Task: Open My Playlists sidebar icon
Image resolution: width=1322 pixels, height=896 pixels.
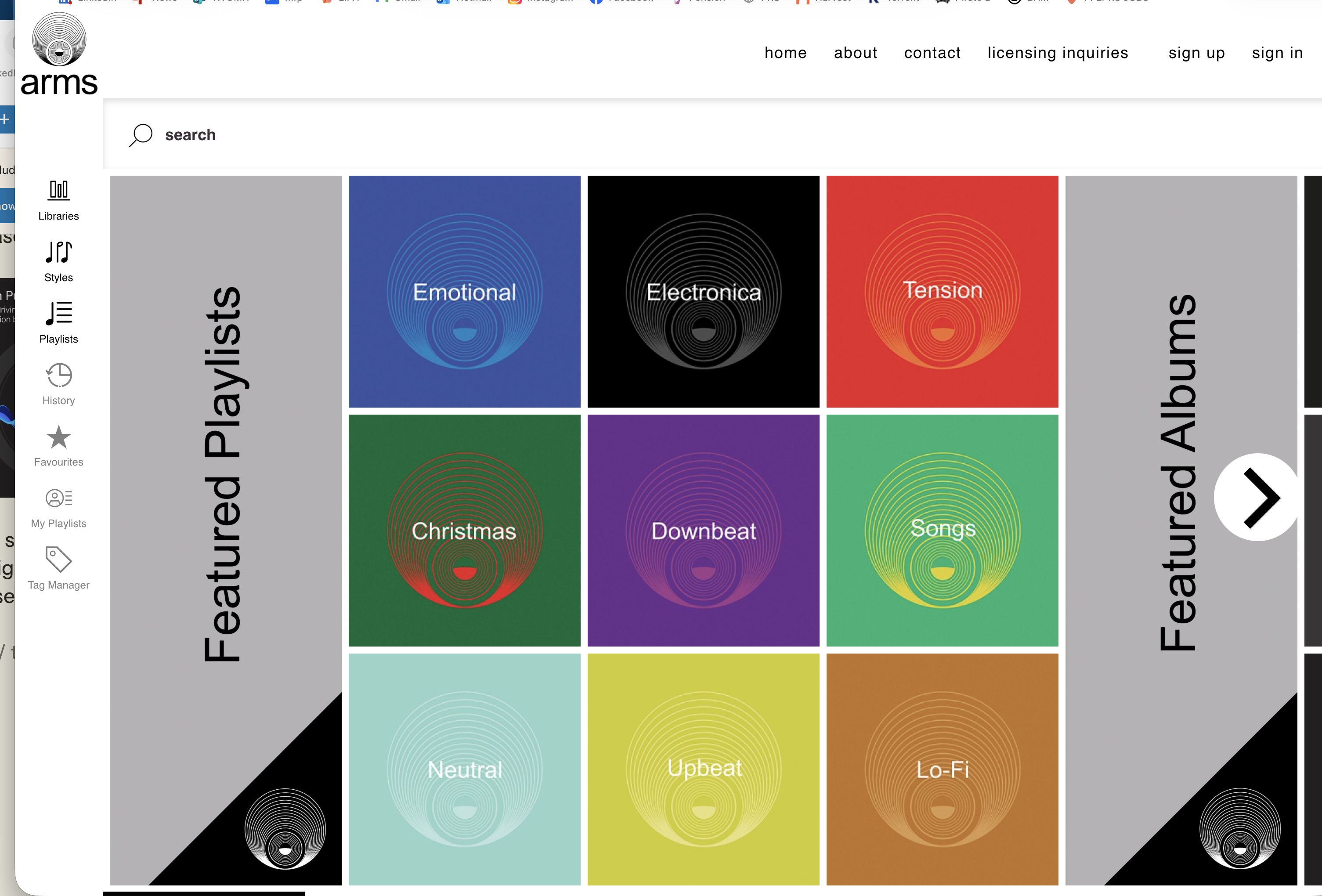Action: [58, 499]
